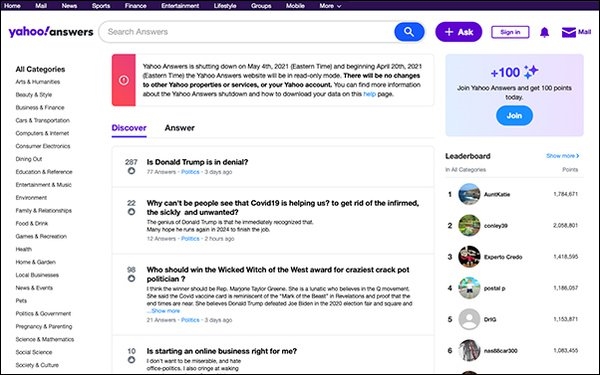This screenshot has height=375, width=600.
Task: Open Finance in top navigation
Action: (x=135, y=6)
